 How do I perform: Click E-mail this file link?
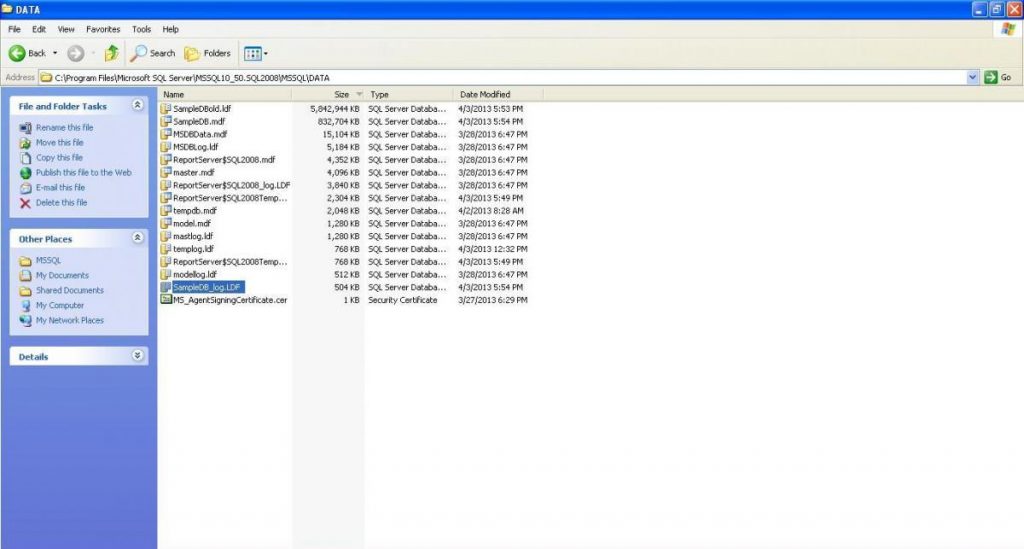pos(60,187)
